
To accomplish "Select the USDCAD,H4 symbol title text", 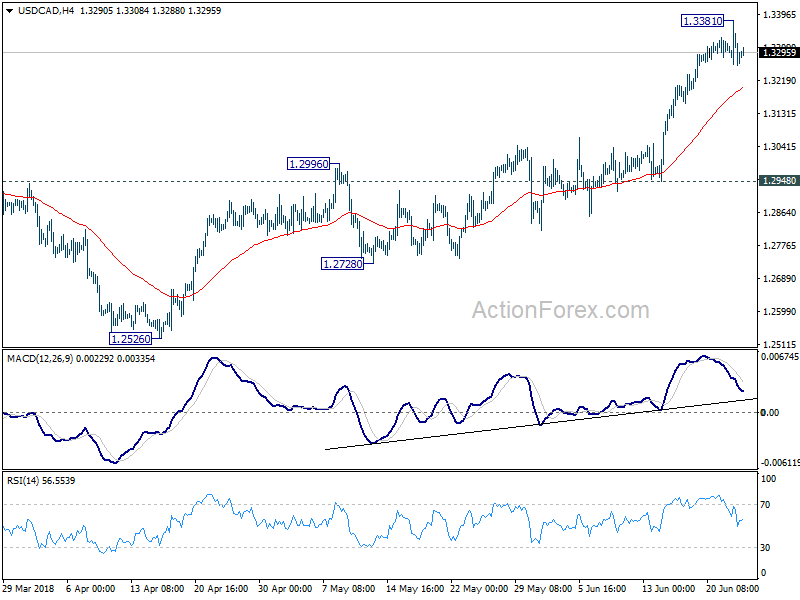I will click(46, 11).
